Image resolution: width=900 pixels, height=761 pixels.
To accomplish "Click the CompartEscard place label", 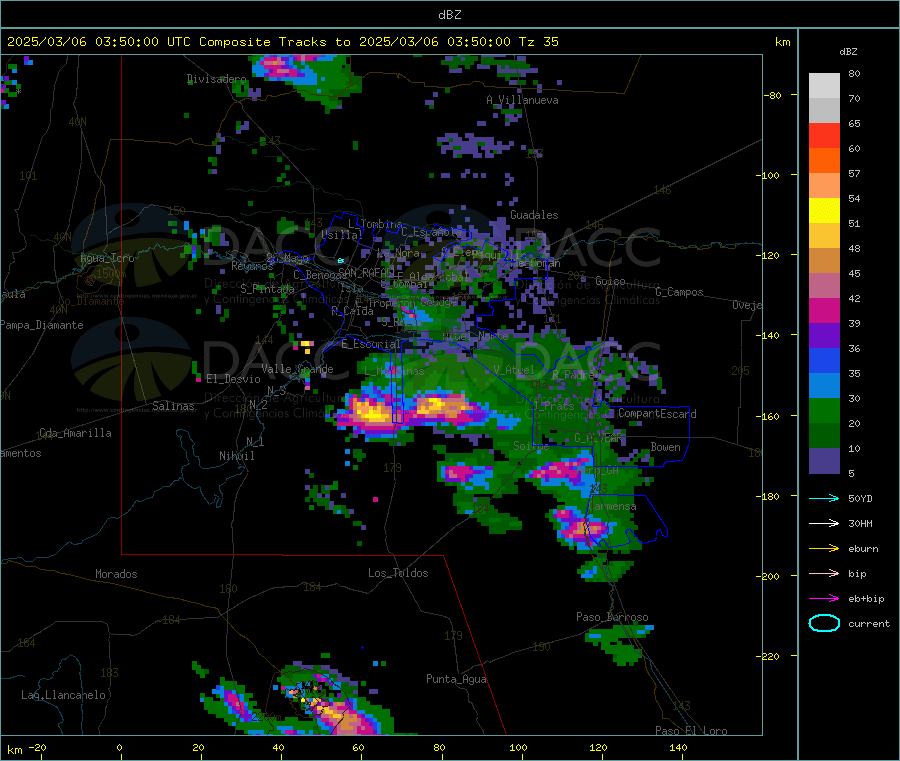I will pos(657,414).
